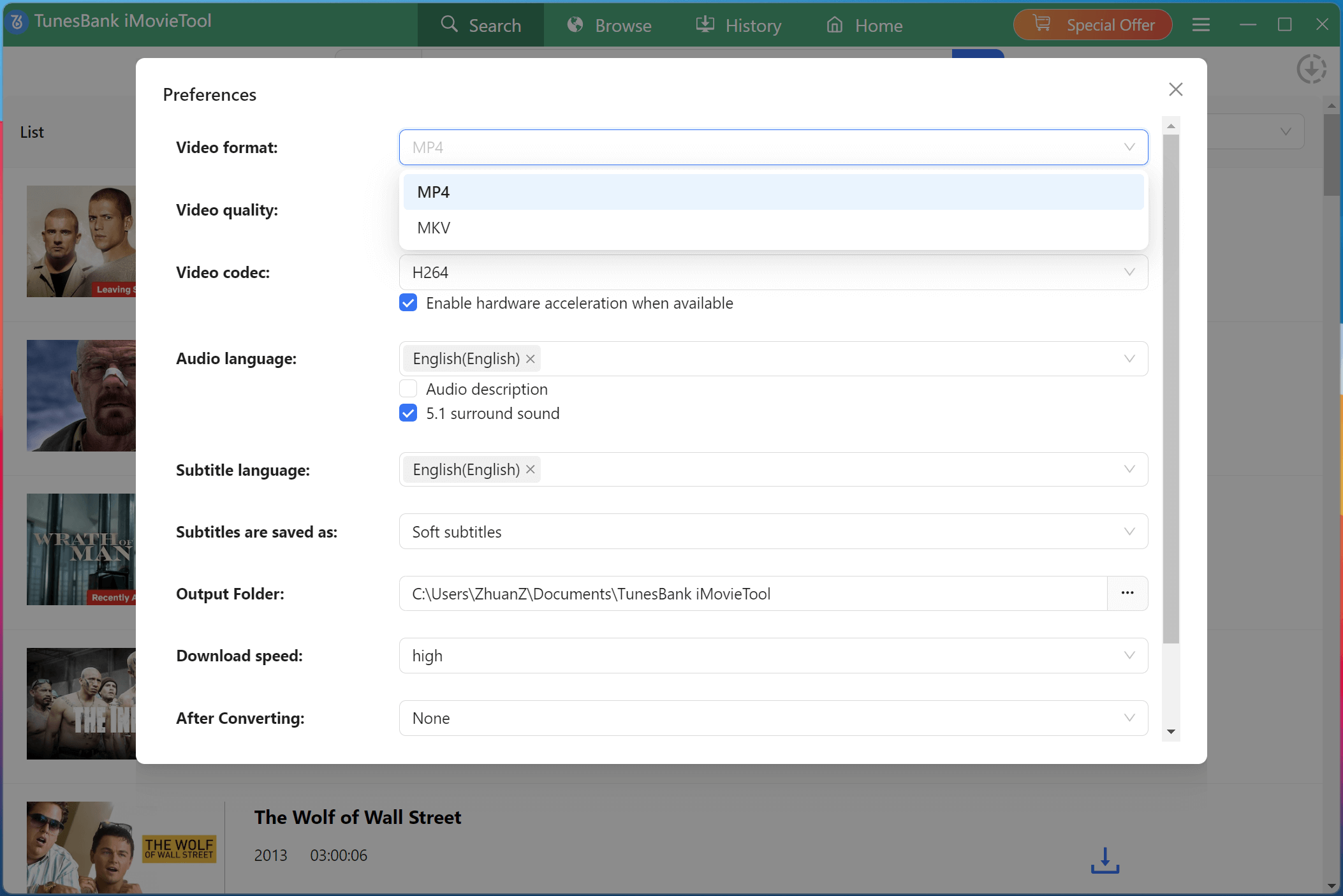The image size is (1343, 896).
Task: Remove English tag from Subtitle language
Action: coord(531,470)
